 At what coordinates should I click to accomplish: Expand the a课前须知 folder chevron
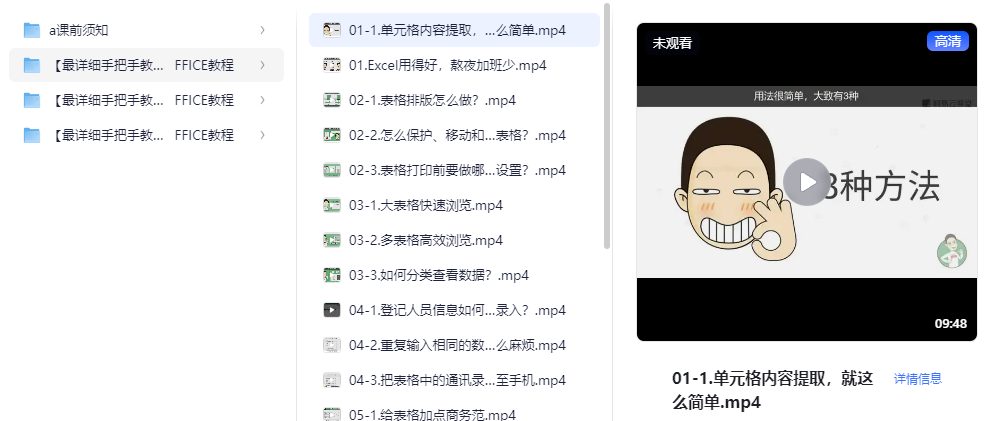coord(262,30)
